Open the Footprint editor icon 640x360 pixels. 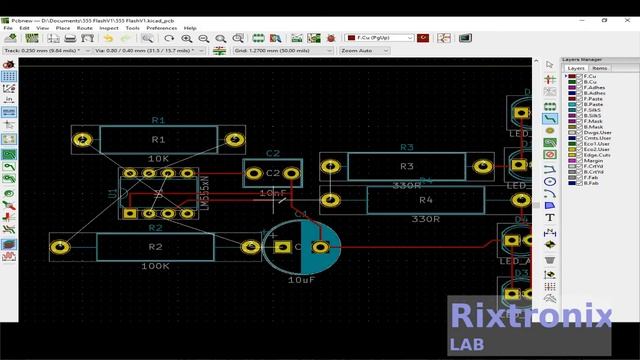258,38
